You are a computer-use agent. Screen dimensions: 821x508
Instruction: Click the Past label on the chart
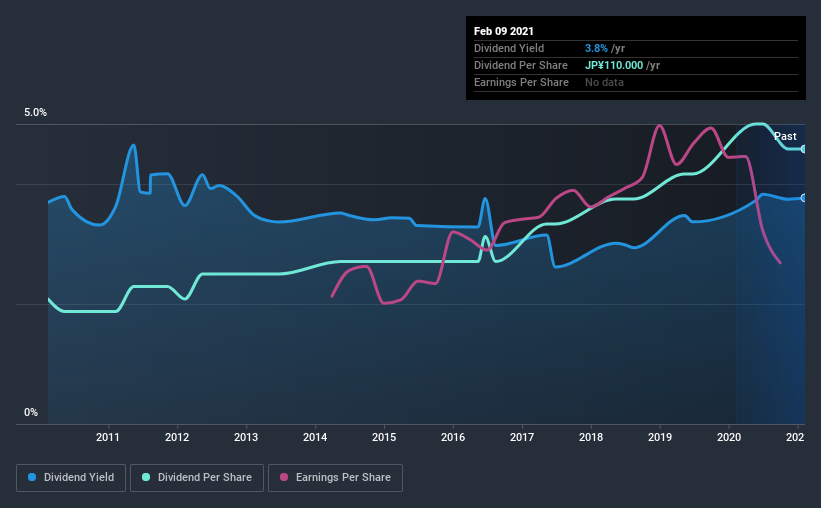click(x=785, y=136)
